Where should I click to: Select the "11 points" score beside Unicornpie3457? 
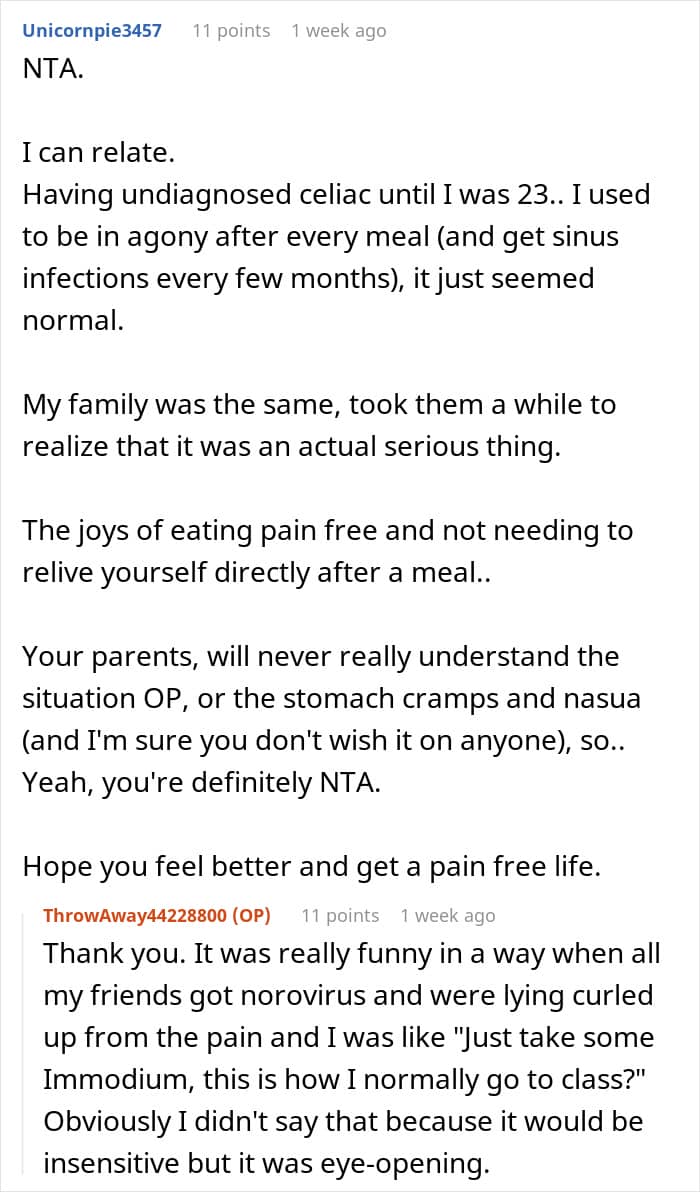click(230, 31)
